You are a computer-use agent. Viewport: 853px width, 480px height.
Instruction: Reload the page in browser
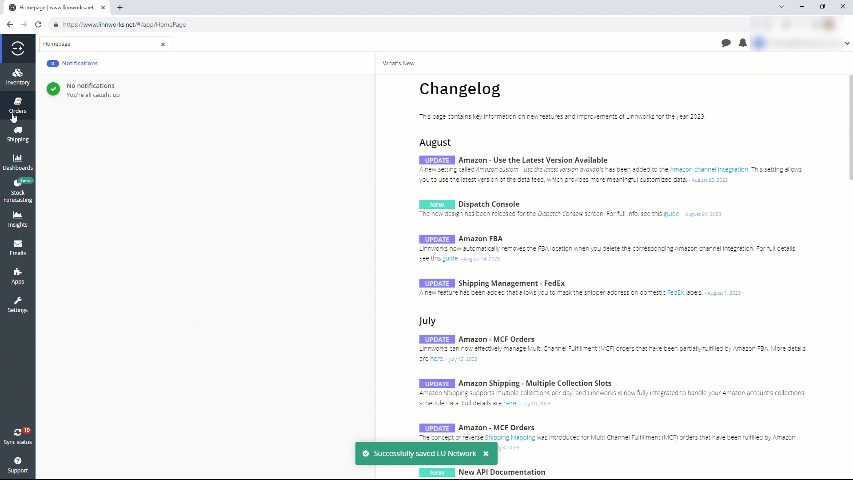tap(38, 24)
